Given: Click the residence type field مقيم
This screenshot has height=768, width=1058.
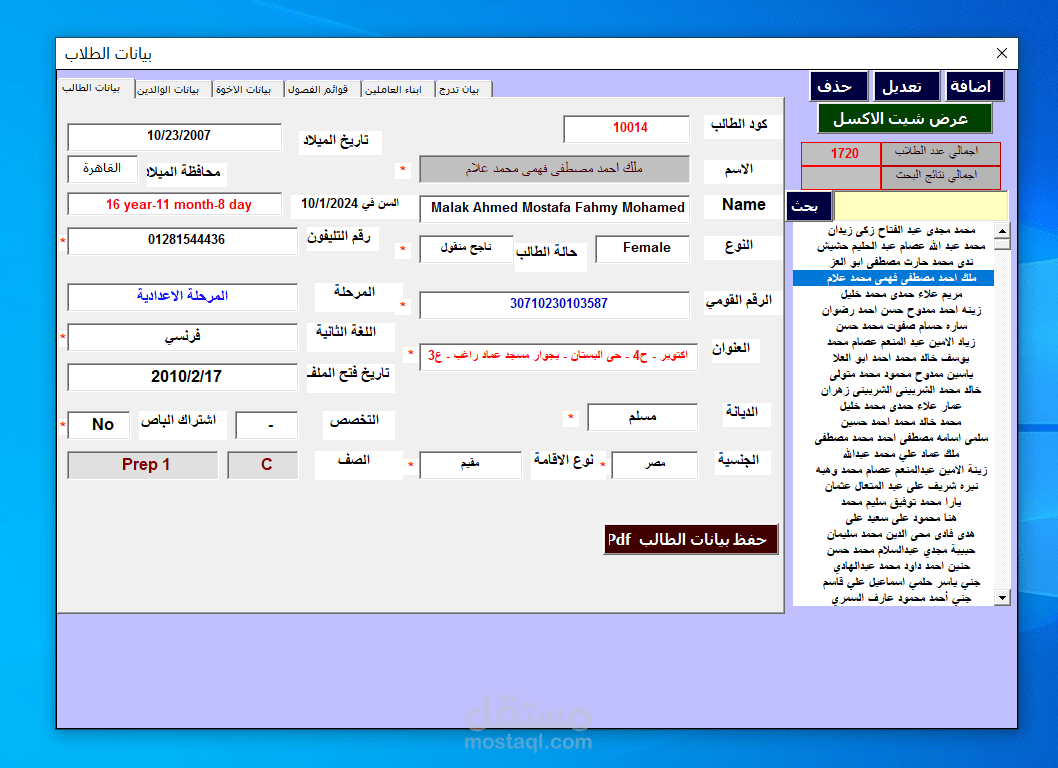Looking at the screenshot, I should click(470, 464).
